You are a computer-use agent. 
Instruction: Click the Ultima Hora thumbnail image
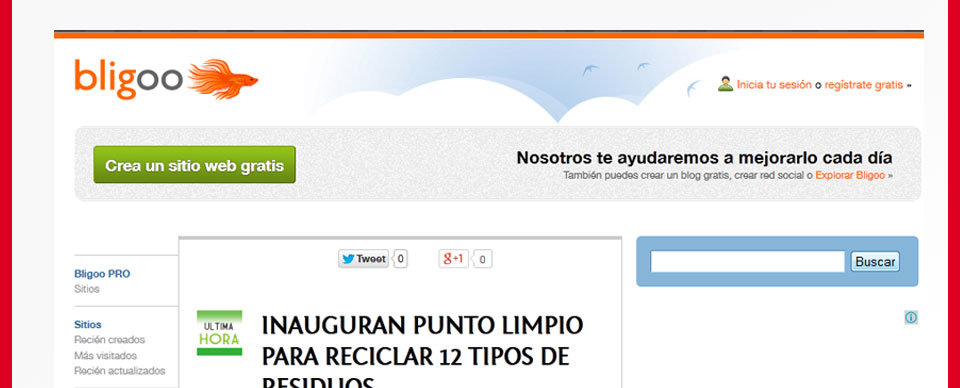point(219,333)
